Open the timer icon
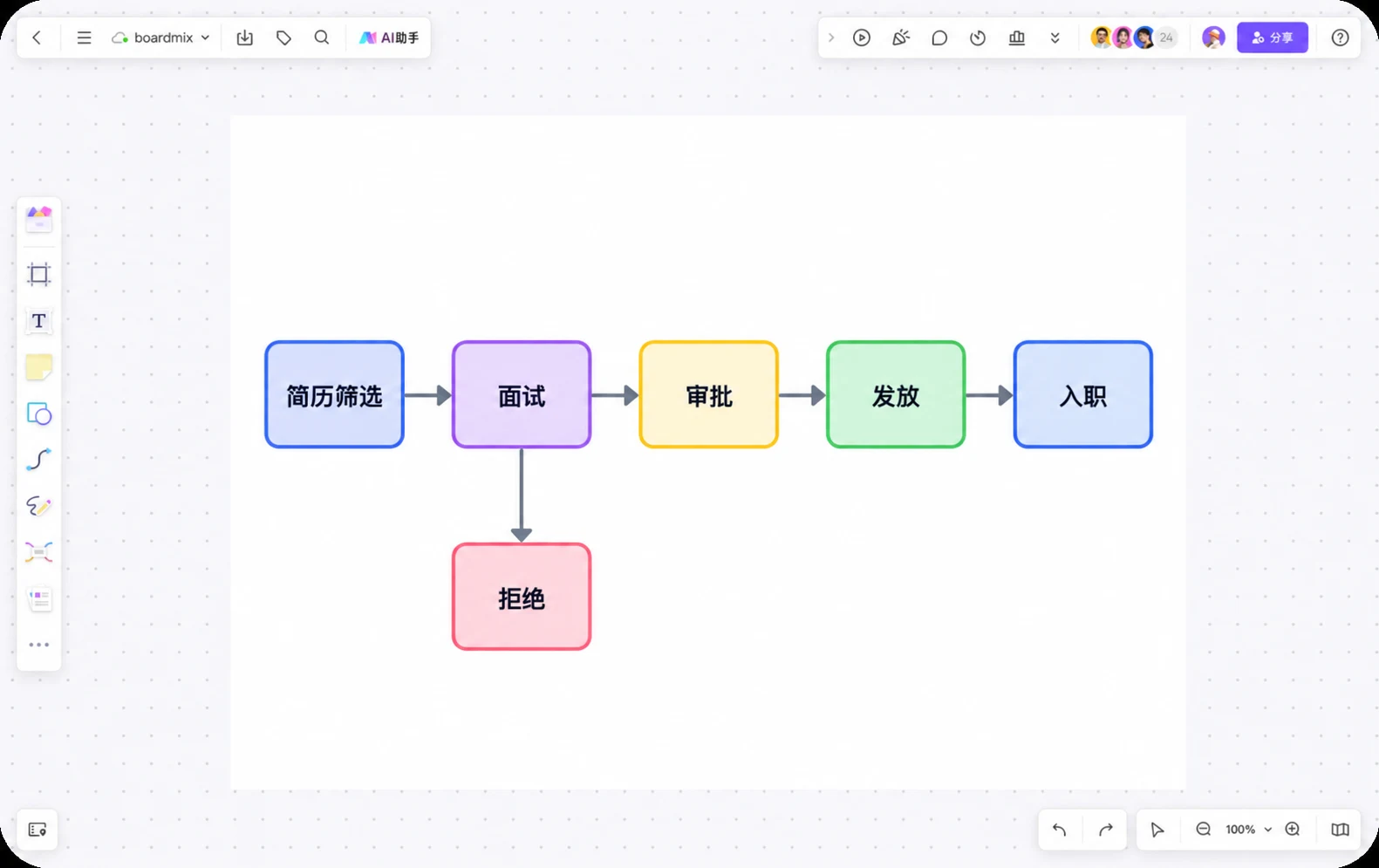The height and width of the screenshot is (868, 1379). coord(978,38)
